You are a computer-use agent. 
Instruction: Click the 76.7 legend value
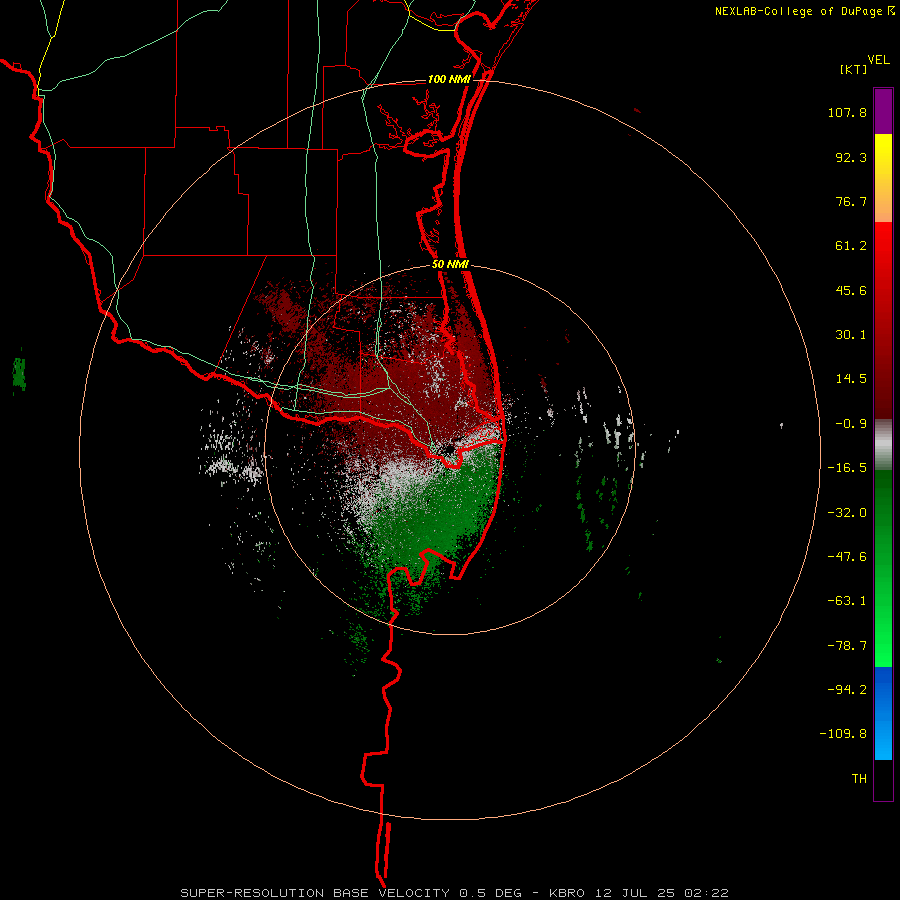[851, 201]
